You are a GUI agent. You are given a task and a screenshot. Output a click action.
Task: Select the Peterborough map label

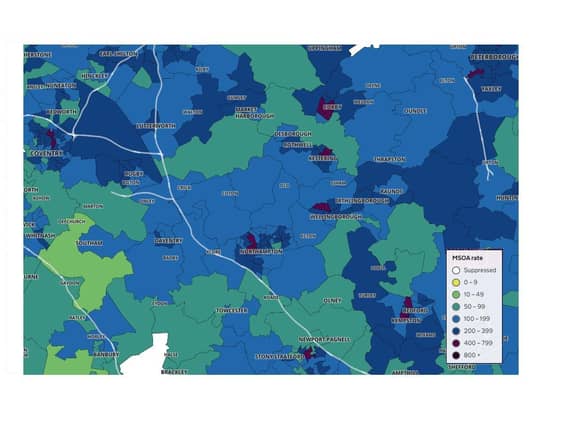click(494, 57)
